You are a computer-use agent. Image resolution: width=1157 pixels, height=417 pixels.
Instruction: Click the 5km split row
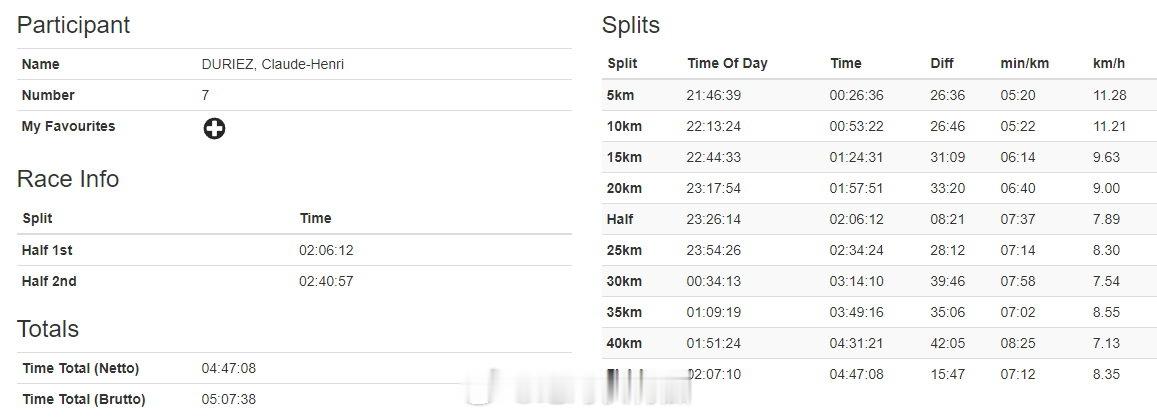879,95
